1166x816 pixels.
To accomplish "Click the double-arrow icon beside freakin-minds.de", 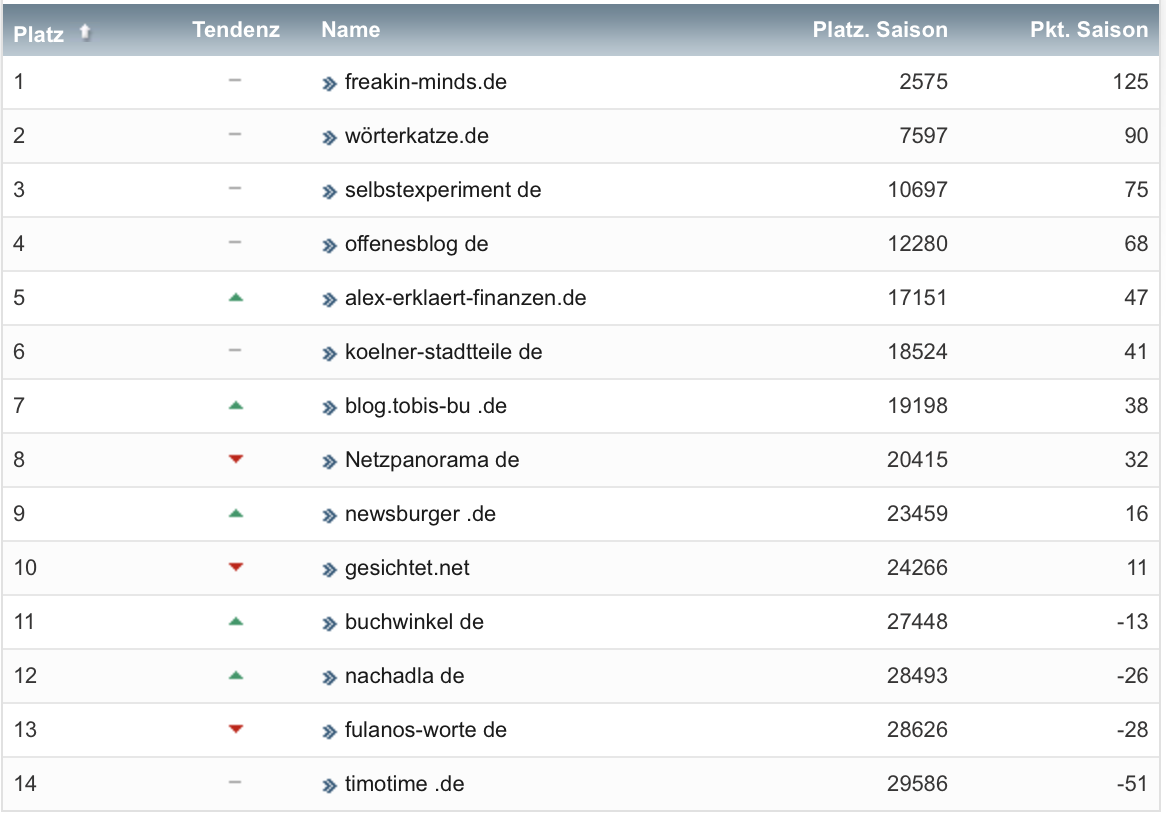I will [329, 84].
